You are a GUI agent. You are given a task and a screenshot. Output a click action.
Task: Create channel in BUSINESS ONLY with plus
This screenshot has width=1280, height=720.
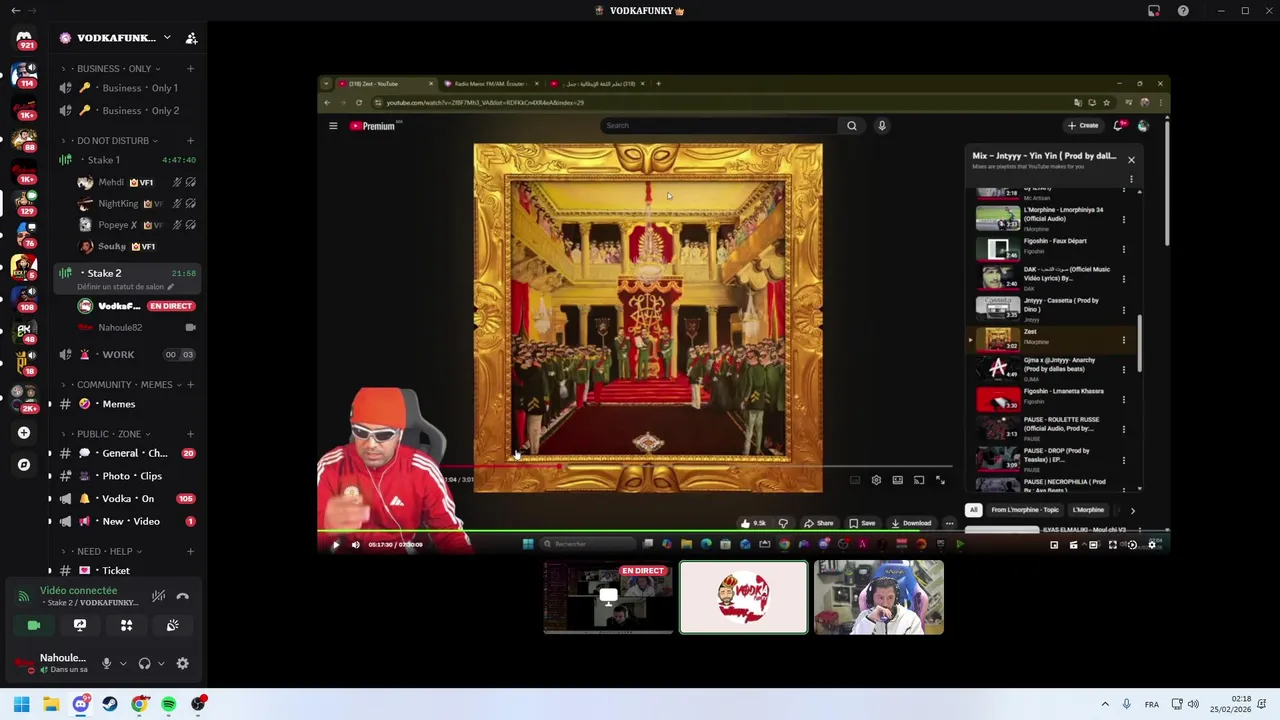tap(190, 69)
